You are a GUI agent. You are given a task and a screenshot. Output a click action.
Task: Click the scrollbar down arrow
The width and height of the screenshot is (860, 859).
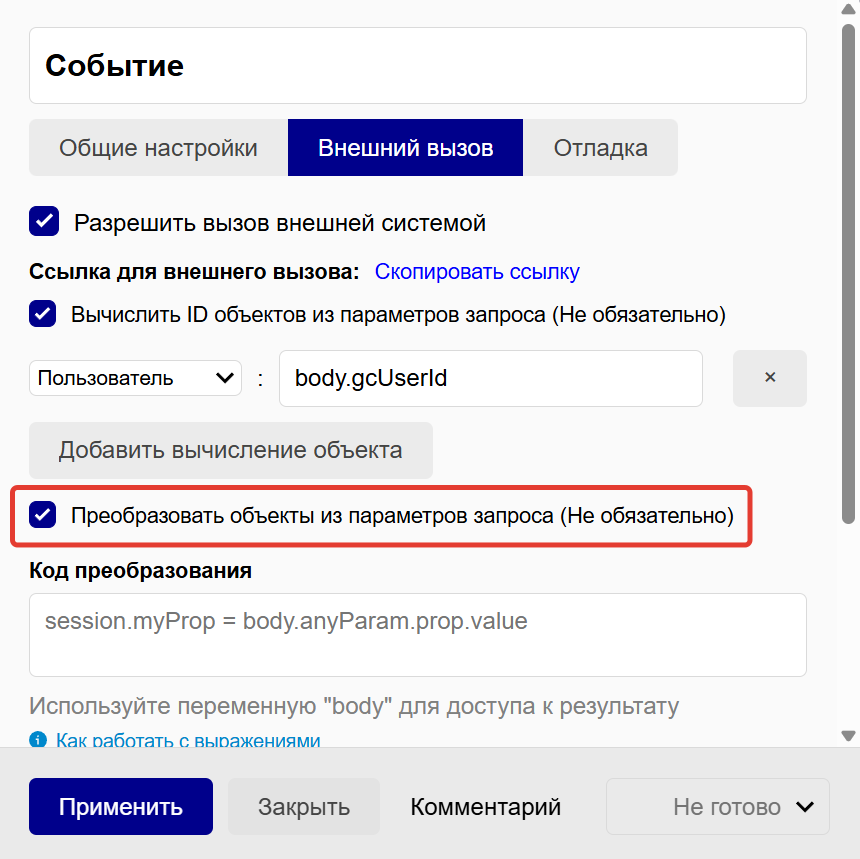pyautogui.click(x=849, y=736)
